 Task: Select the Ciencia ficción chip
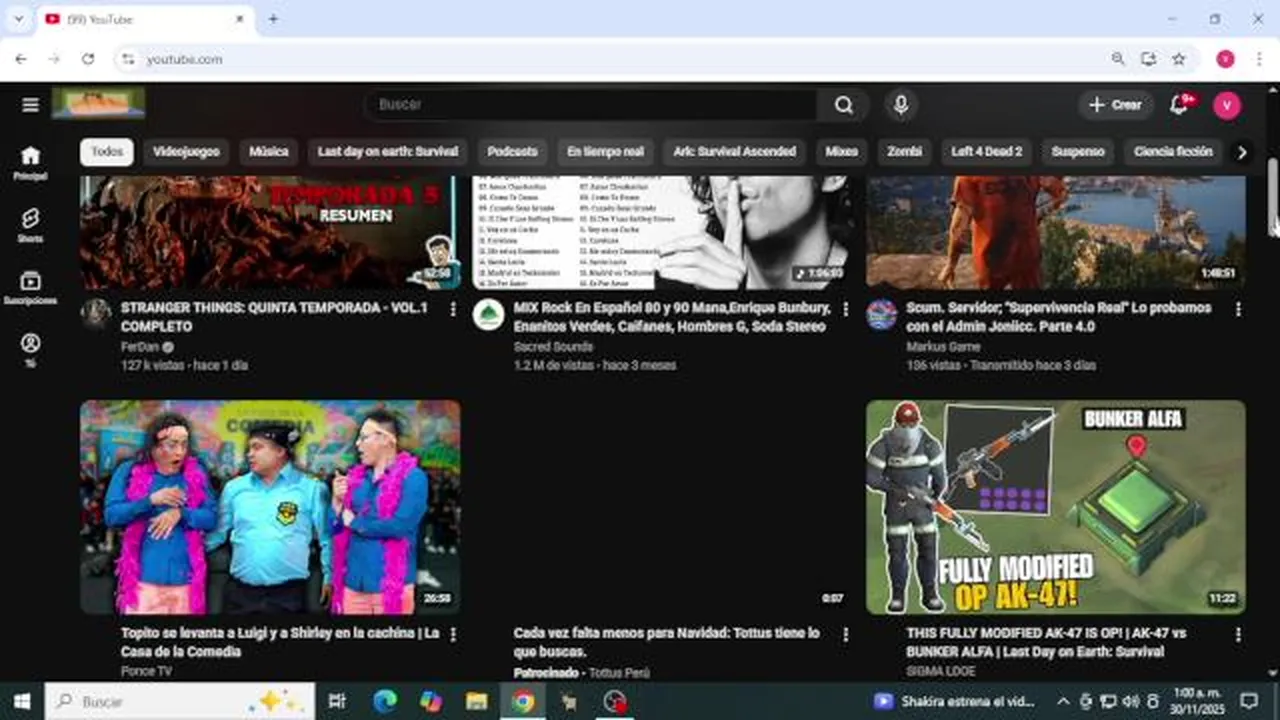point(1173,152)
